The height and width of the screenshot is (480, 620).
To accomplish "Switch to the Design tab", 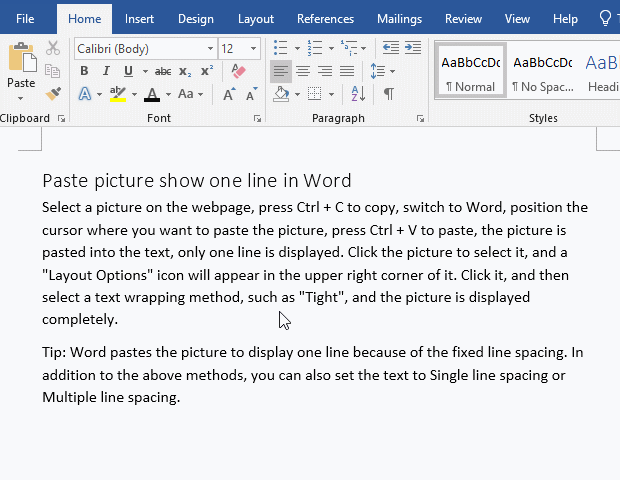I will [x=196, y=19].
